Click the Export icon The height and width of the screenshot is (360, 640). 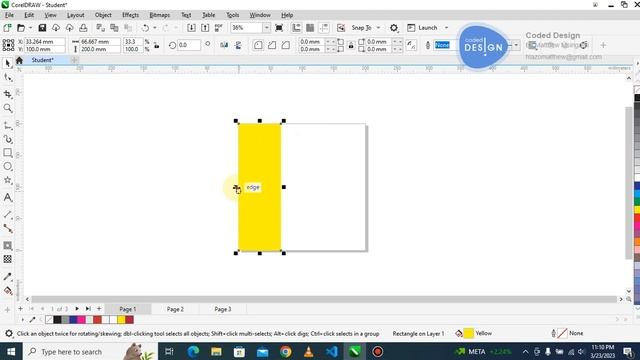(x=205, y=28)
